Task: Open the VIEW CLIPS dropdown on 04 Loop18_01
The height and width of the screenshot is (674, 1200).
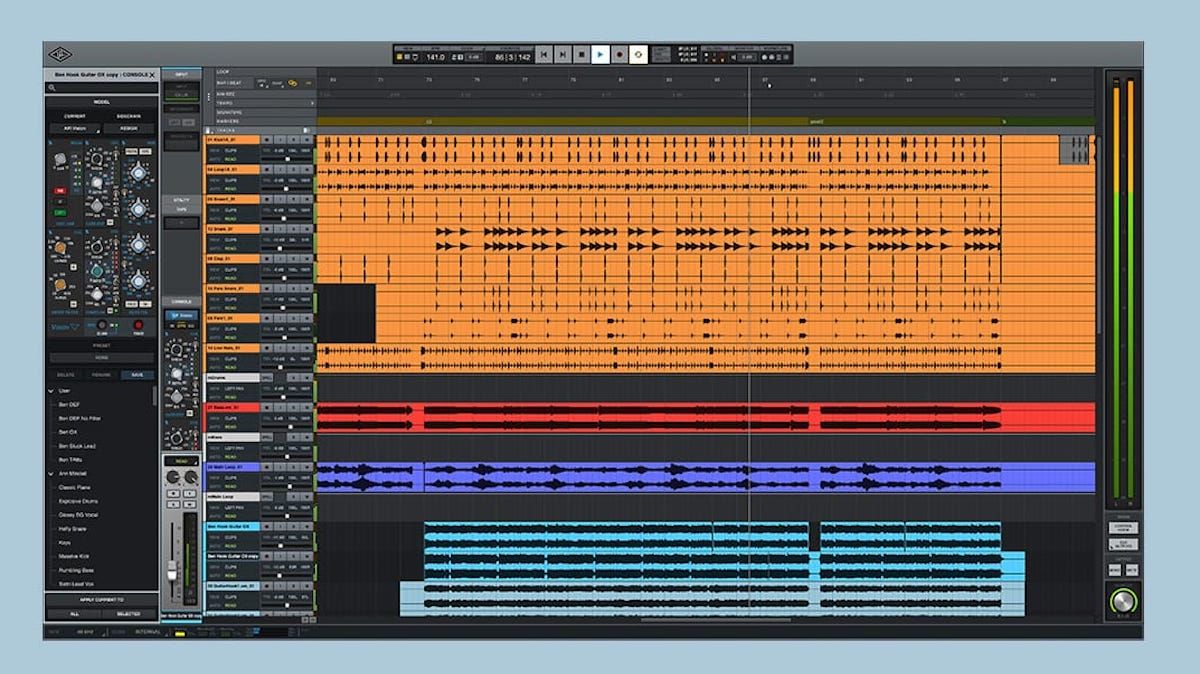Action: pyautogui.click(x=230, y=181)
